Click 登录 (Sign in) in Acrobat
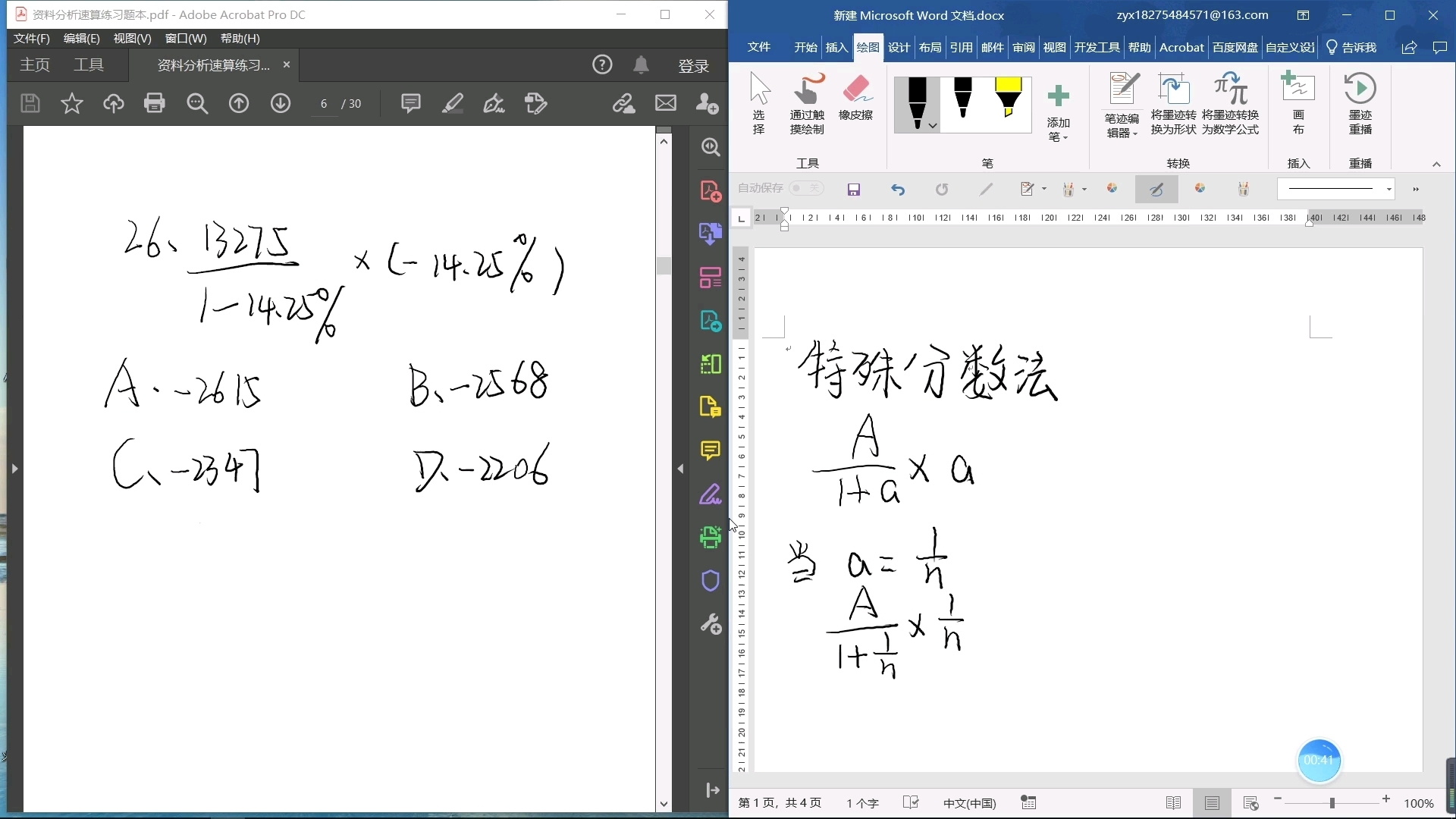The width and height of the screenshot is (1456, 819). [693, 66]
